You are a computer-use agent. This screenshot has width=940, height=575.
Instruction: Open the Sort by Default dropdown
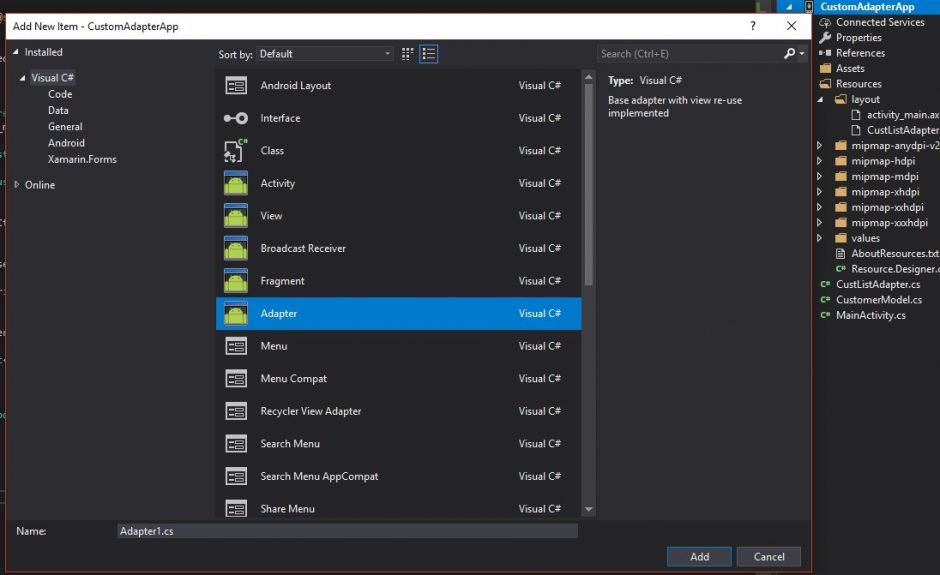click(325, 54)
